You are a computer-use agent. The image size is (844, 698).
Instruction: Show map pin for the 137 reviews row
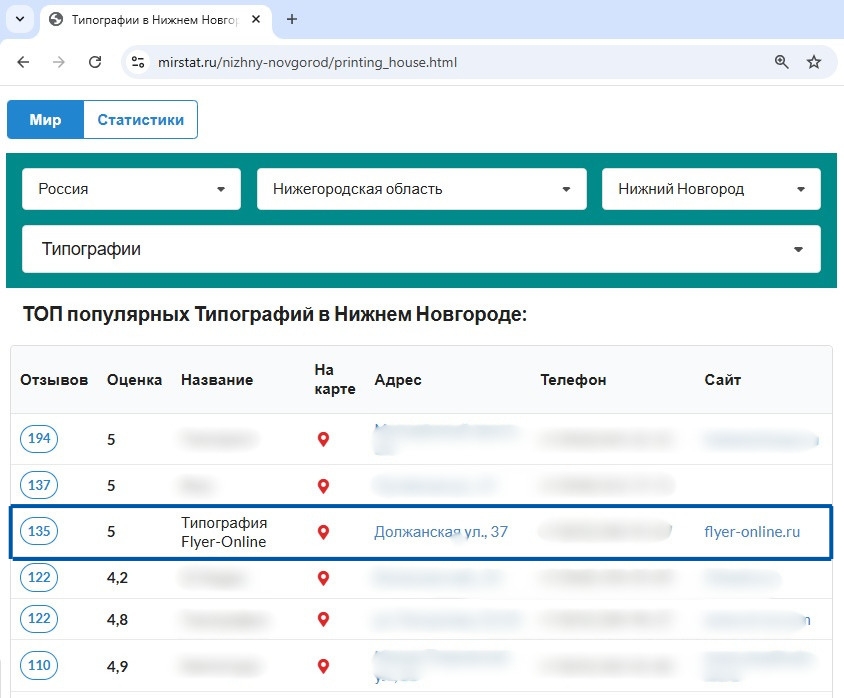[323, 486]
